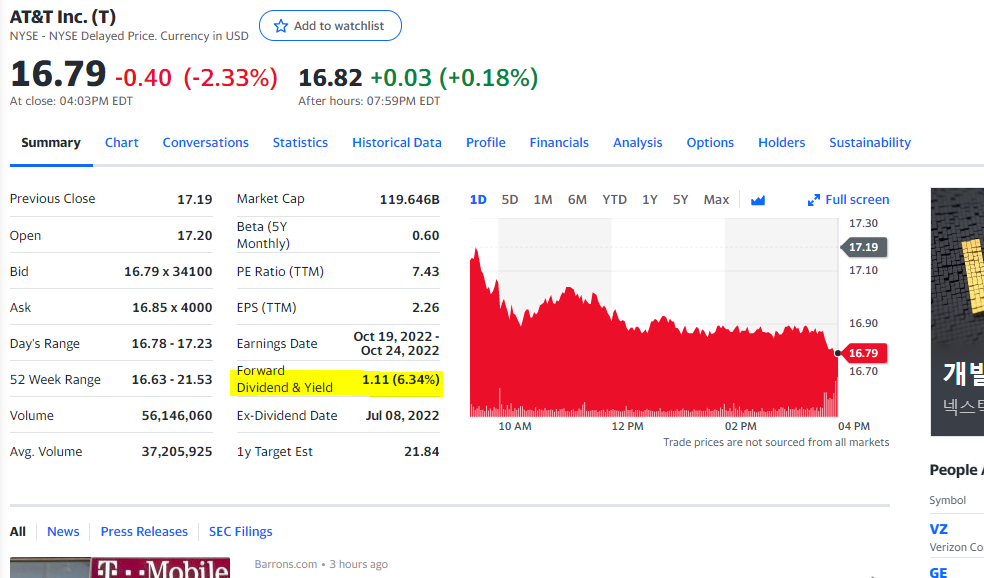
Task: Click the Full screen link
Action: coord(857,200)
